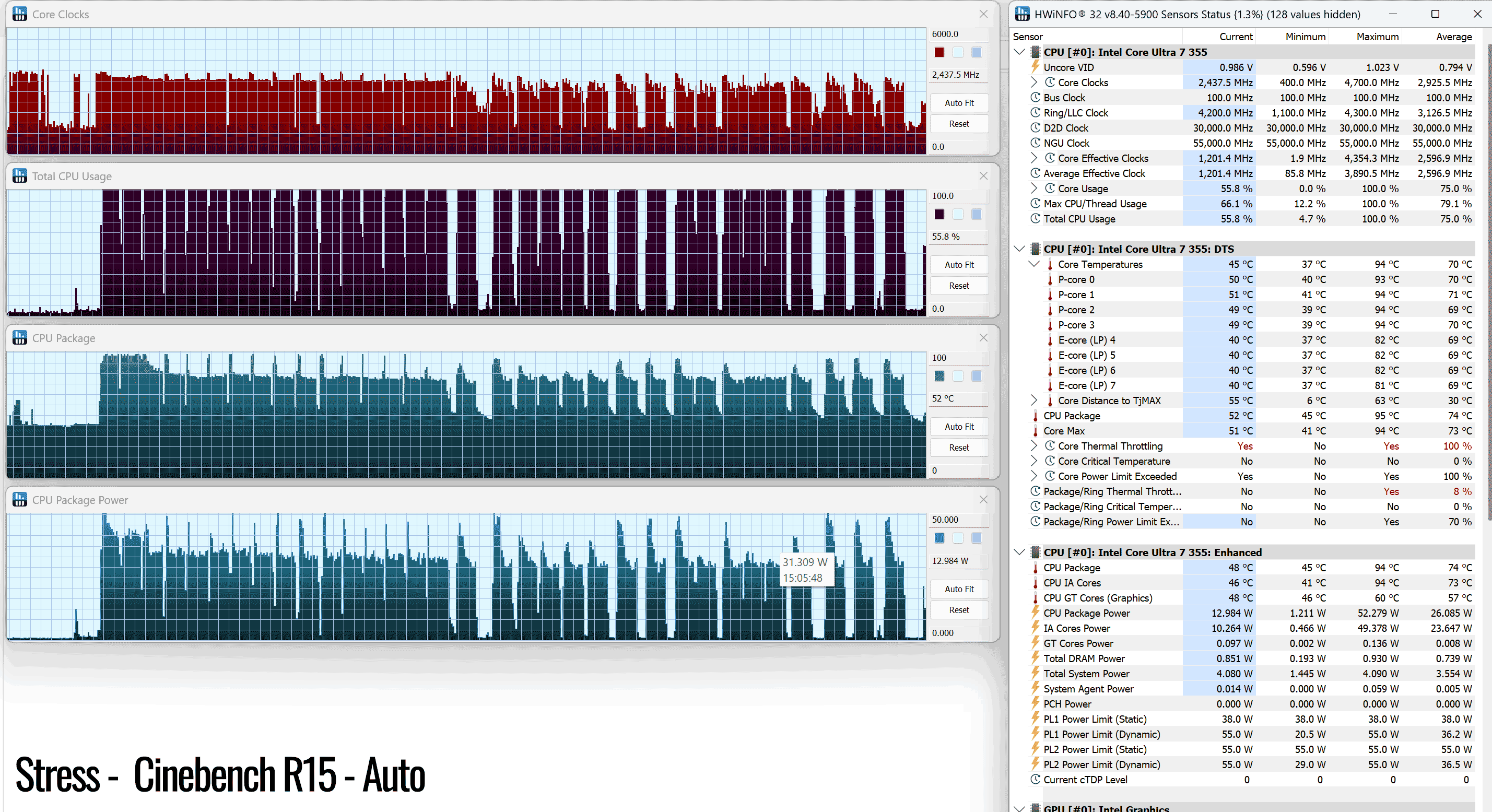Image resolution: width=1492 pixels, height=812 pixels.
Task: Pick the teal swatch in CPU Package graph
Action: (939, 376)
